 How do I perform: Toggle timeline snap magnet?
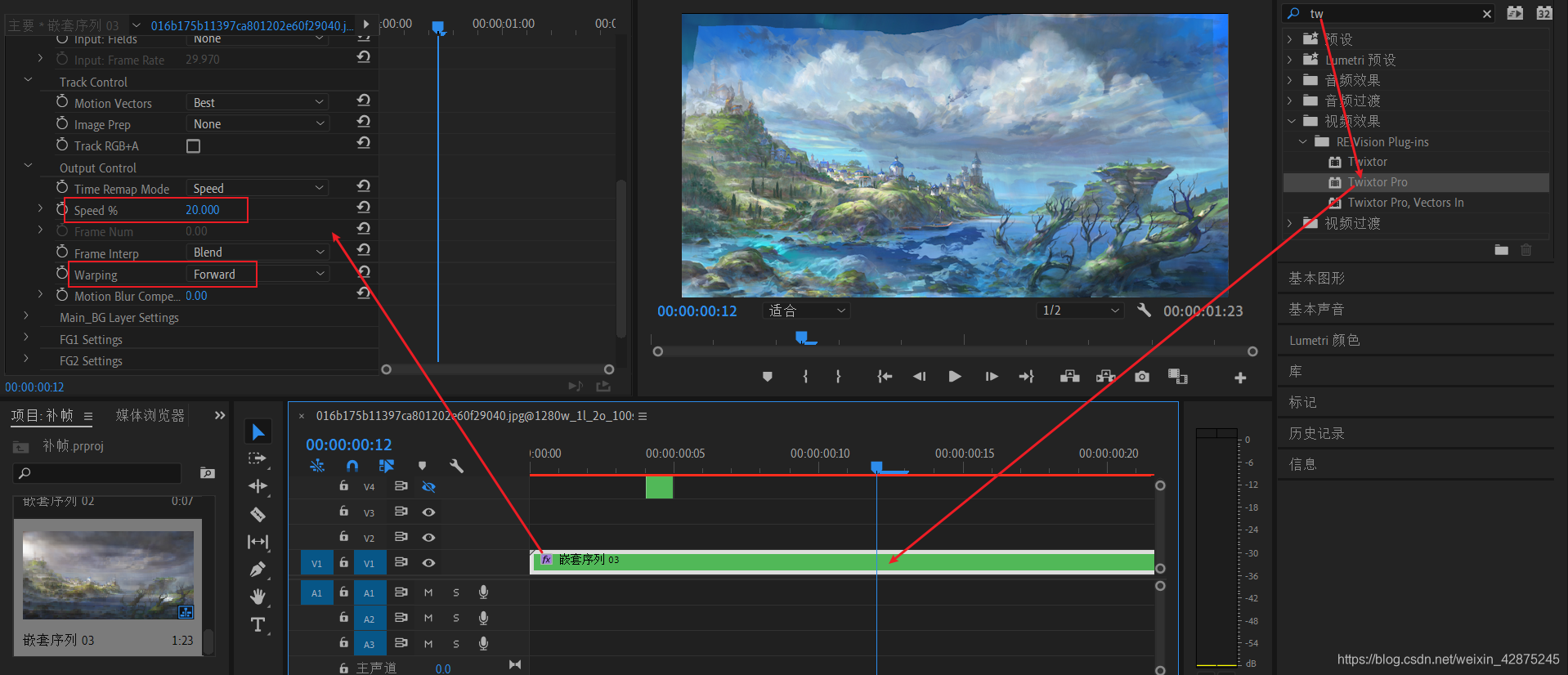point(352,466)
